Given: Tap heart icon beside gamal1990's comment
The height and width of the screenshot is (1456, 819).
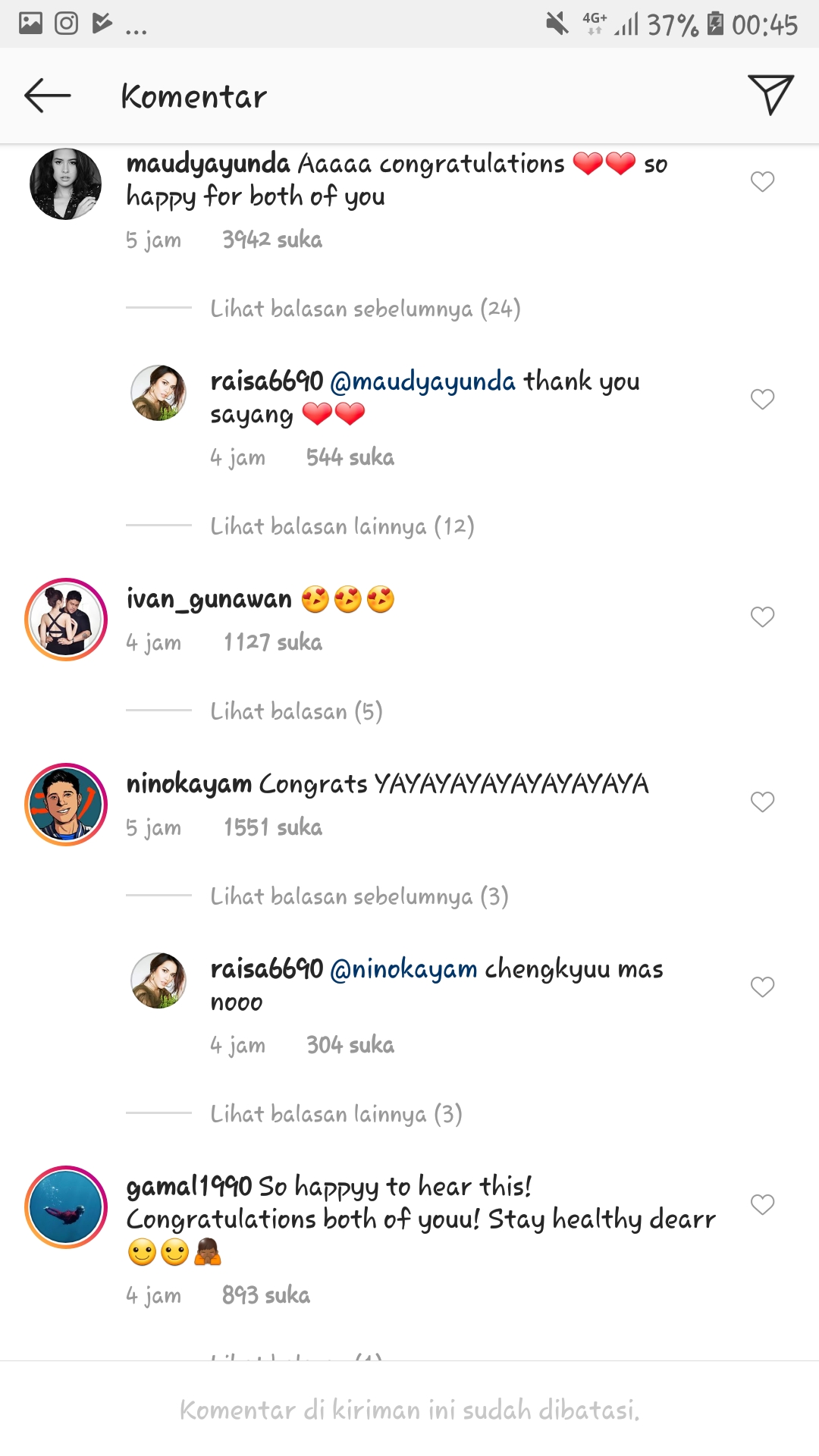Looking at the screenshot, I should tap(762, 1205).
